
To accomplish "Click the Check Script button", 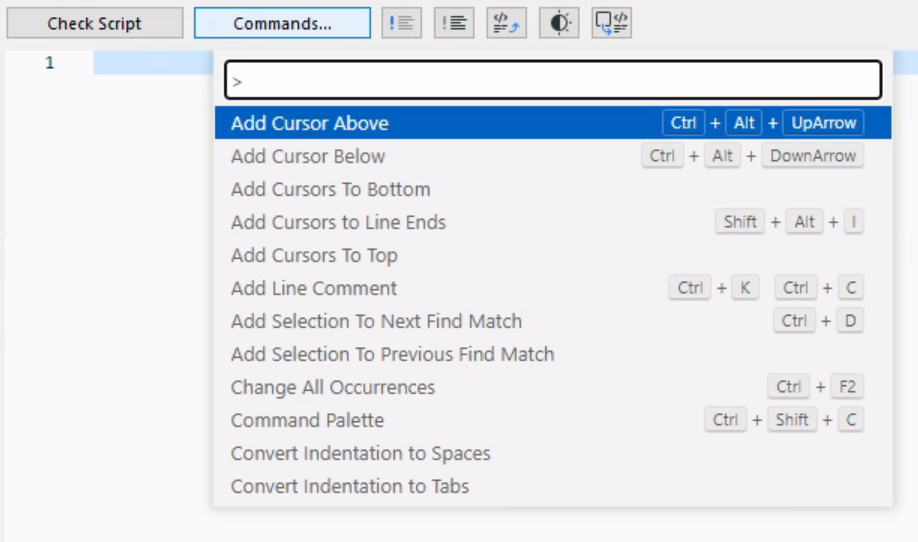I will [95, 23].
